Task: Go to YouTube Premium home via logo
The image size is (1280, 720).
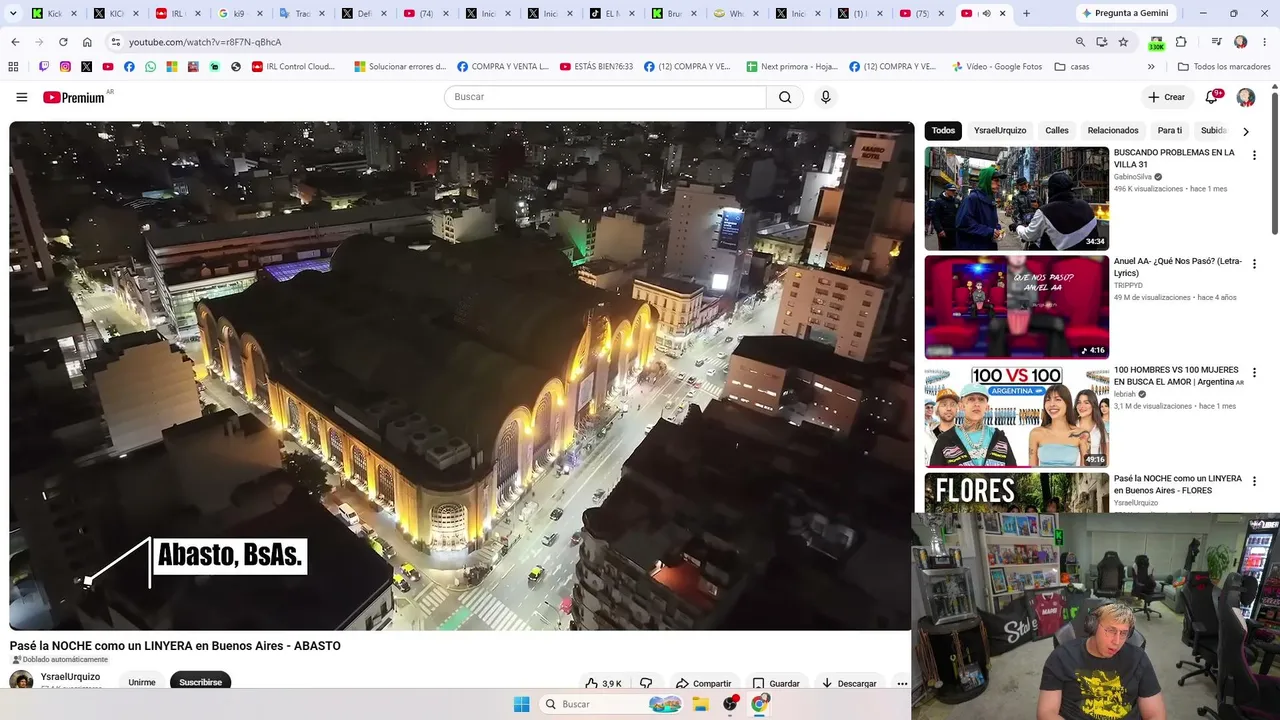Action: tap(74, 97)
